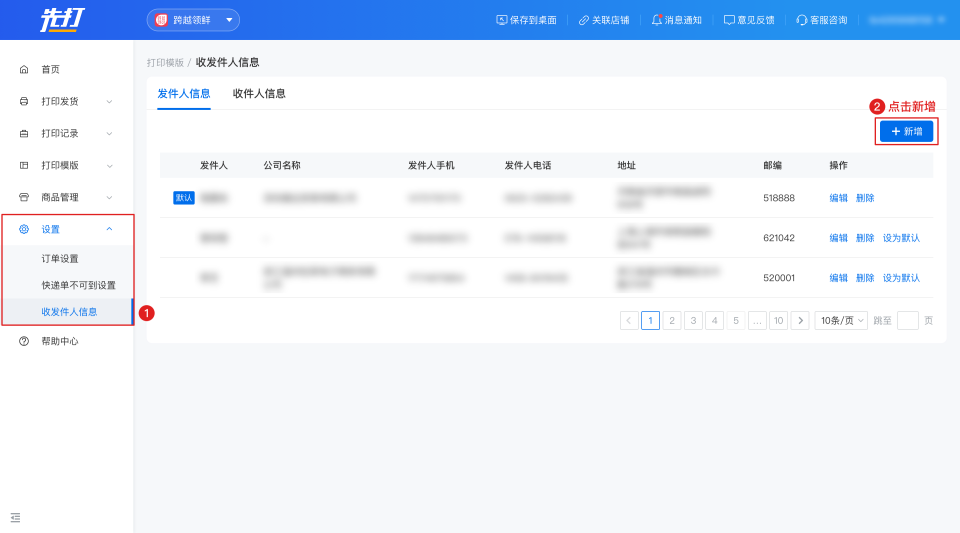Click 删除 in the first sender row
This screenshot has height=533, width=960.
pos(865,198)
